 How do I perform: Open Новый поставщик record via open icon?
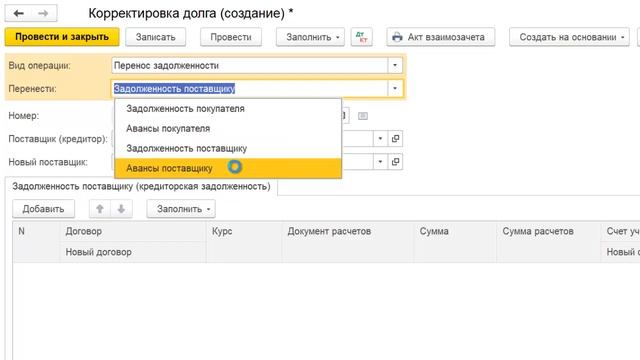tap(395, 162)
